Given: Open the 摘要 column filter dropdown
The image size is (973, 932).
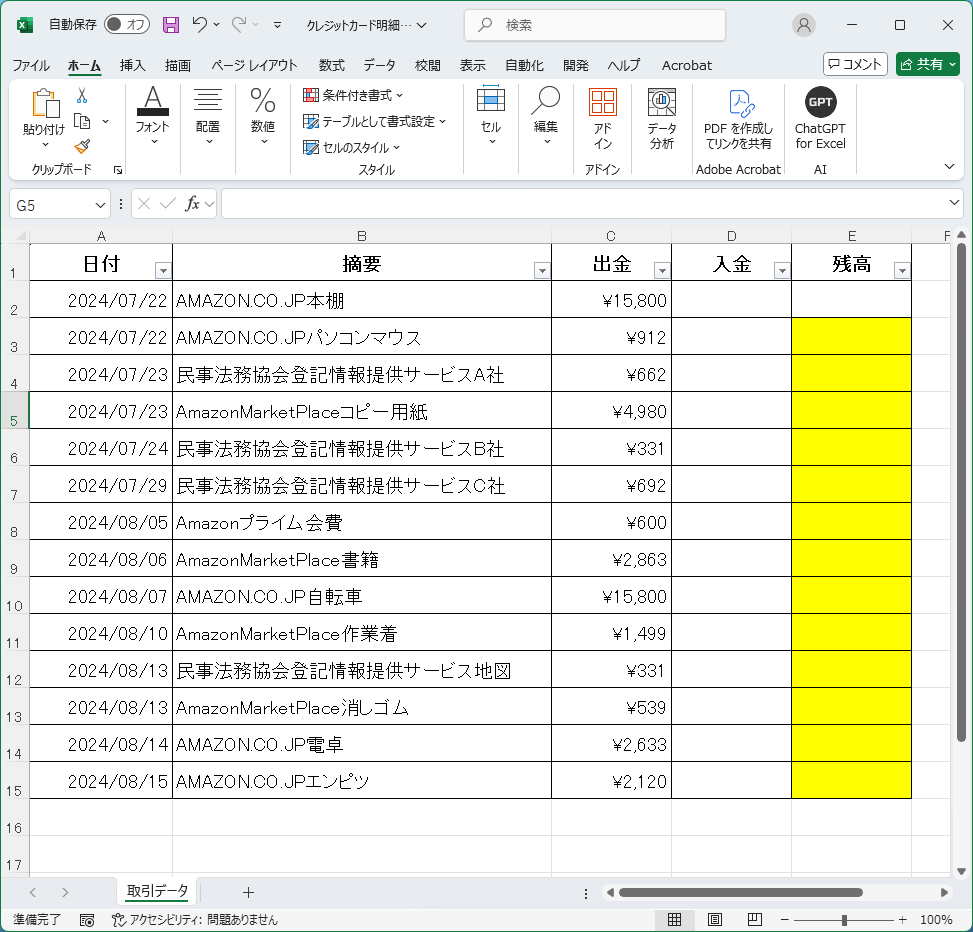Looking at the screenshot, I should [x=542, y=271].
